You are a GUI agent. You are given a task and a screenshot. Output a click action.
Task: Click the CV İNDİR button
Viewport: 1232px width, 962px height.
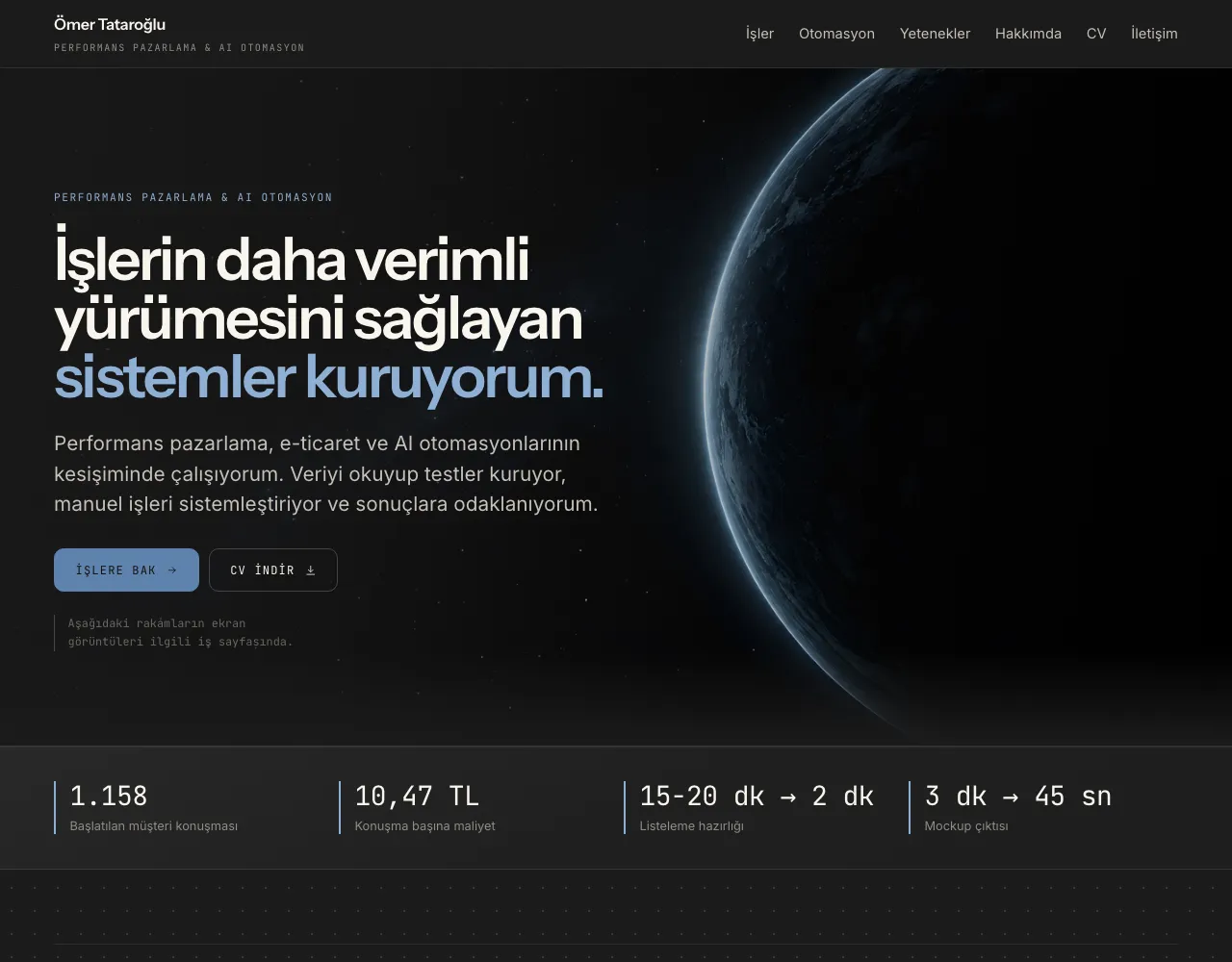point(273,570)
